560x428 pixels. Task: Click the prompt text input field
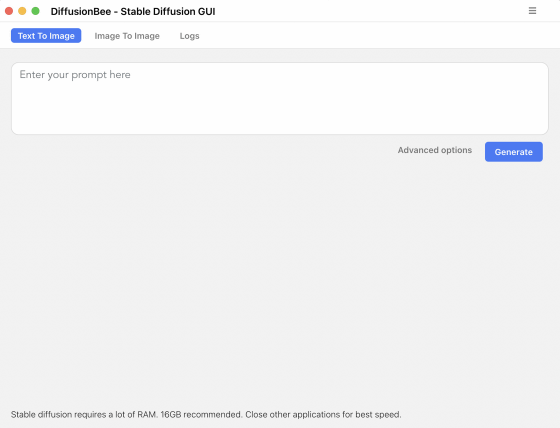click(280, 99)
